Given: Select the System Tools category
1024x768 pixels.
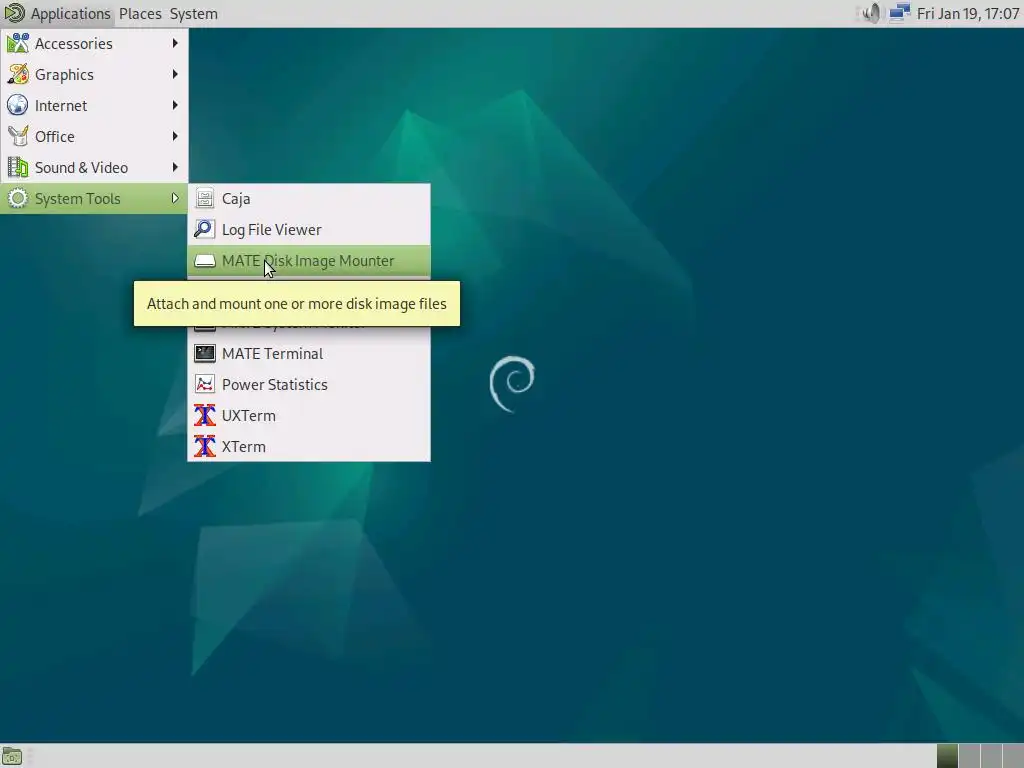Looking at the screenshot, I should tap(94, 199).
